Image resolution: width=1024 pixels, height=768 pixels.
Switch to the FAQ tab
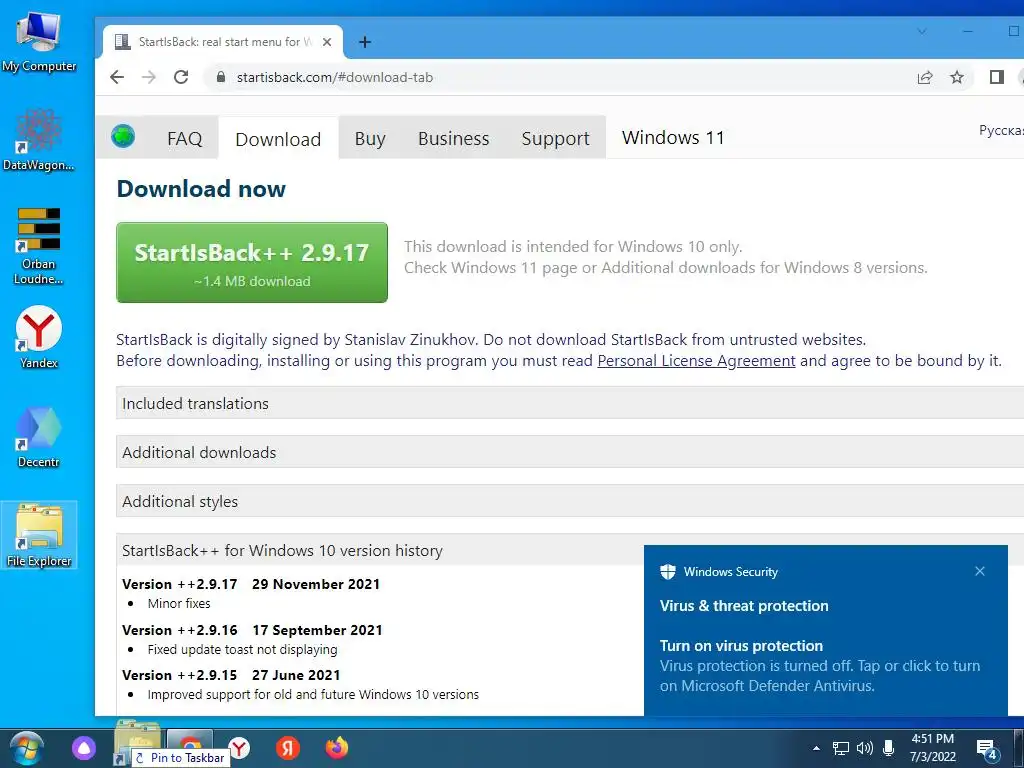(185, 138)
